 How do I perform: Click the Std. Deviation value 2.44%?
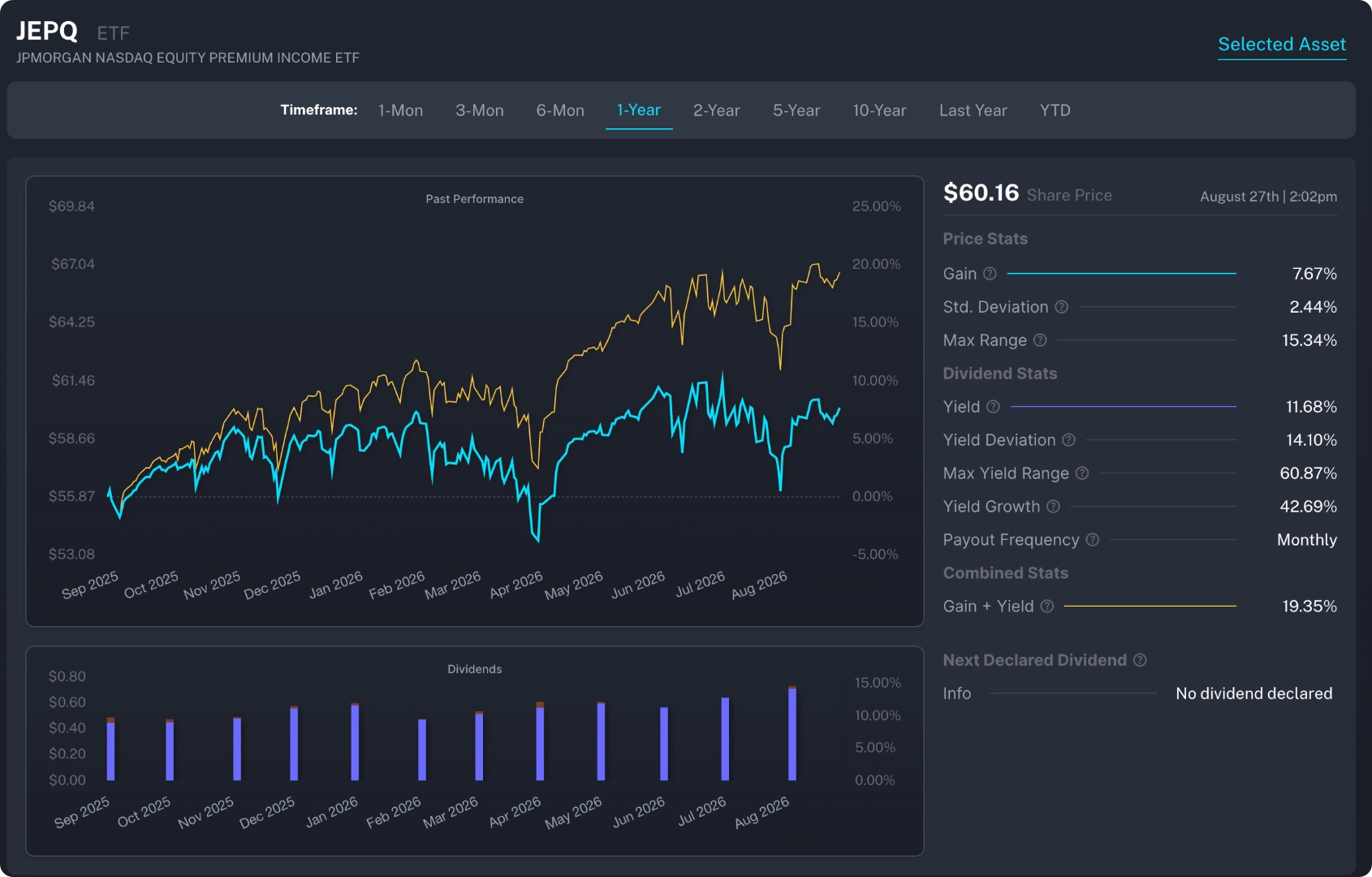pyautogui.click(x=1313, y=307)
